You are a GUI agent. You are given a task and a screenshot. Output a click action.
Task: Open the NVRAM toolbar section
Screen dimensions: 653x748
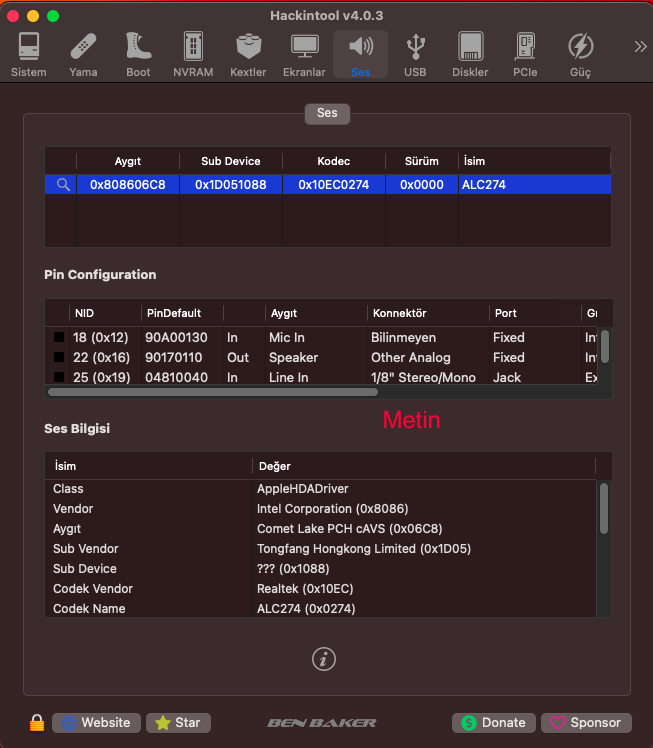(193, 54)
